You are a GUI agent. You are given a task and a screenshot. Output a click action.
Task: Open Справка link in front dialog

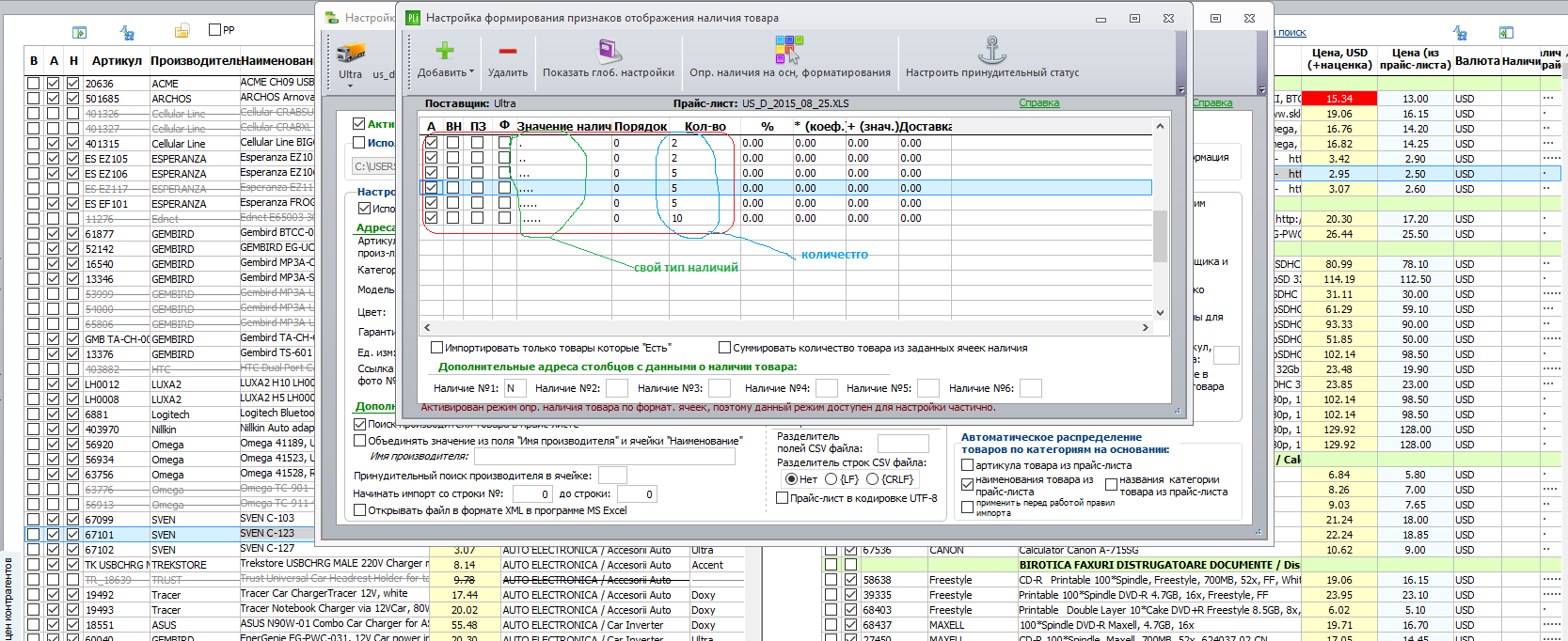1038,103
